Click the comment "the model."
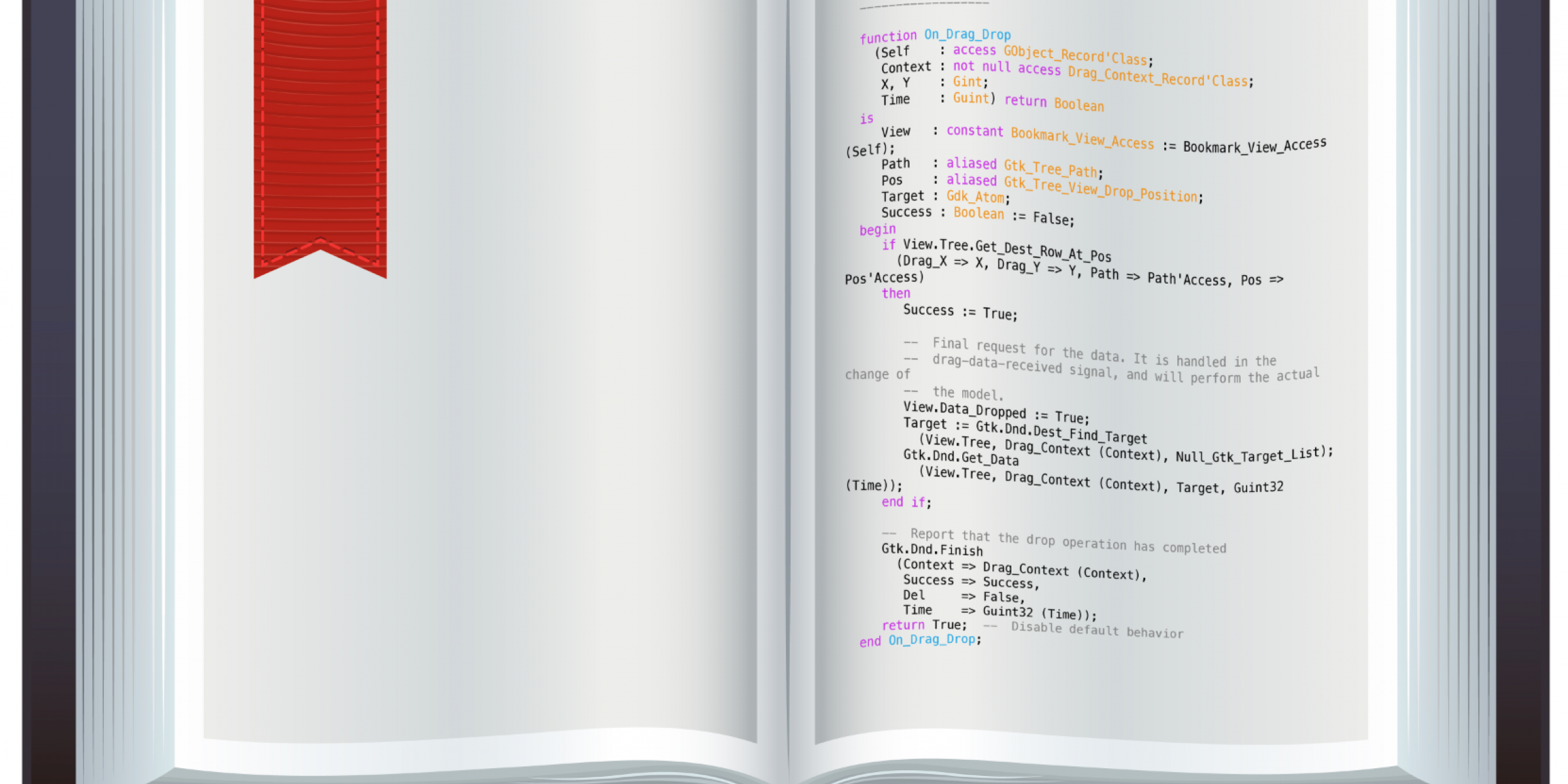 click(x=968, y=393)
